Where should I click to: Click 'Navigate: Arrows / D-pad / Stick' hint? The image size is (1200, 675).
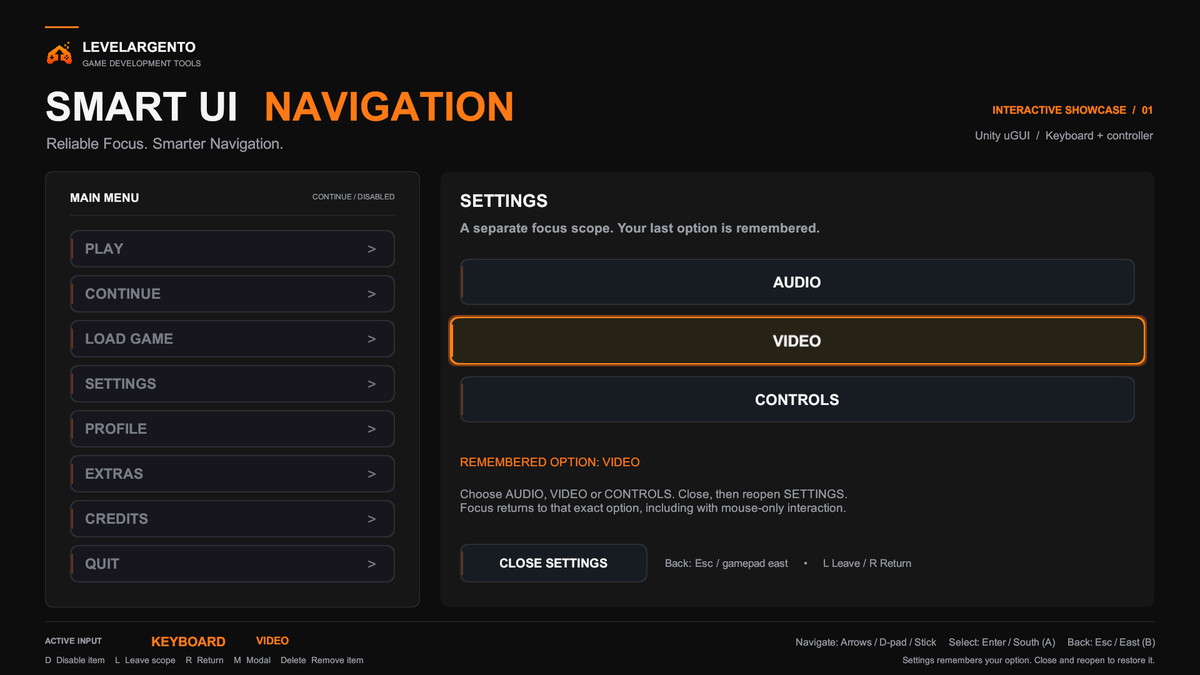(x=866, y=642)
